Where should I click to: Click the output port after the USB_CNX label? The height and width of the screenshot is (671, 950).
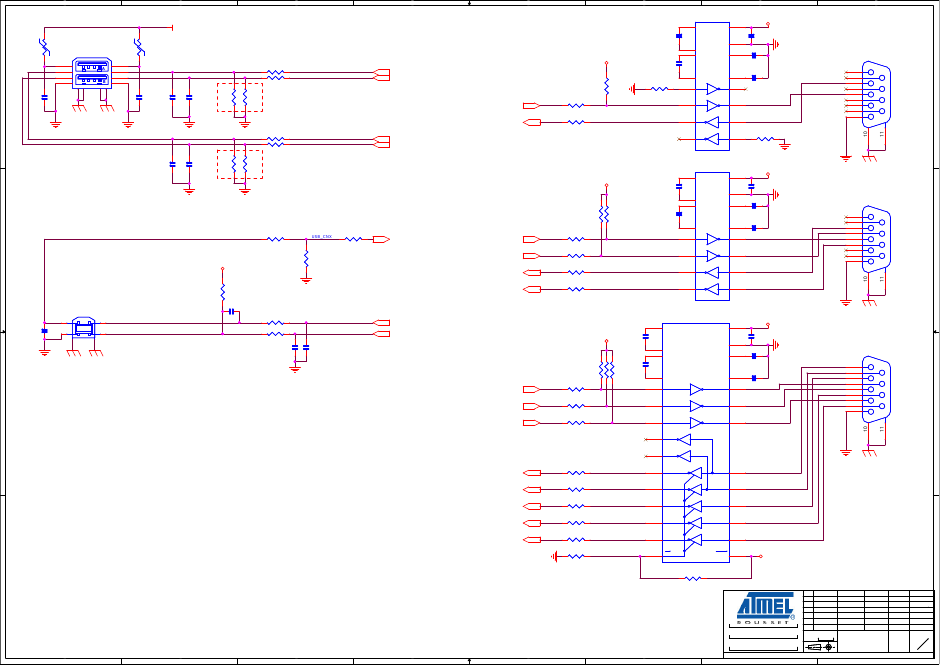click(x=381, y=239)
